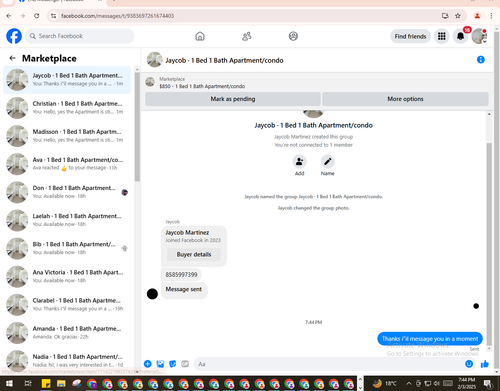The image size is (500, 391).
Task: Open the Groups icon in top navigation
Action: (293, 36)
